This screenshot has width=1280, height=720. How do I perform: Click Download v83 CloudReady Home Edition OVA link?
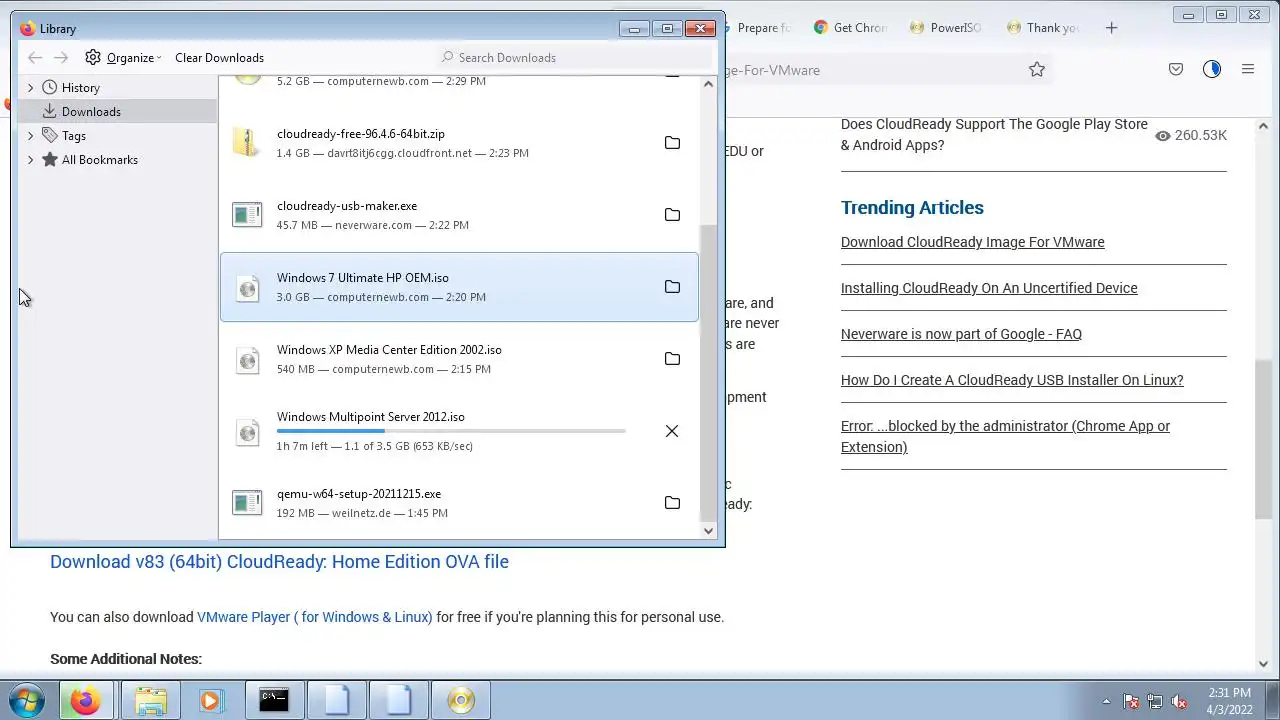[279, 562]
